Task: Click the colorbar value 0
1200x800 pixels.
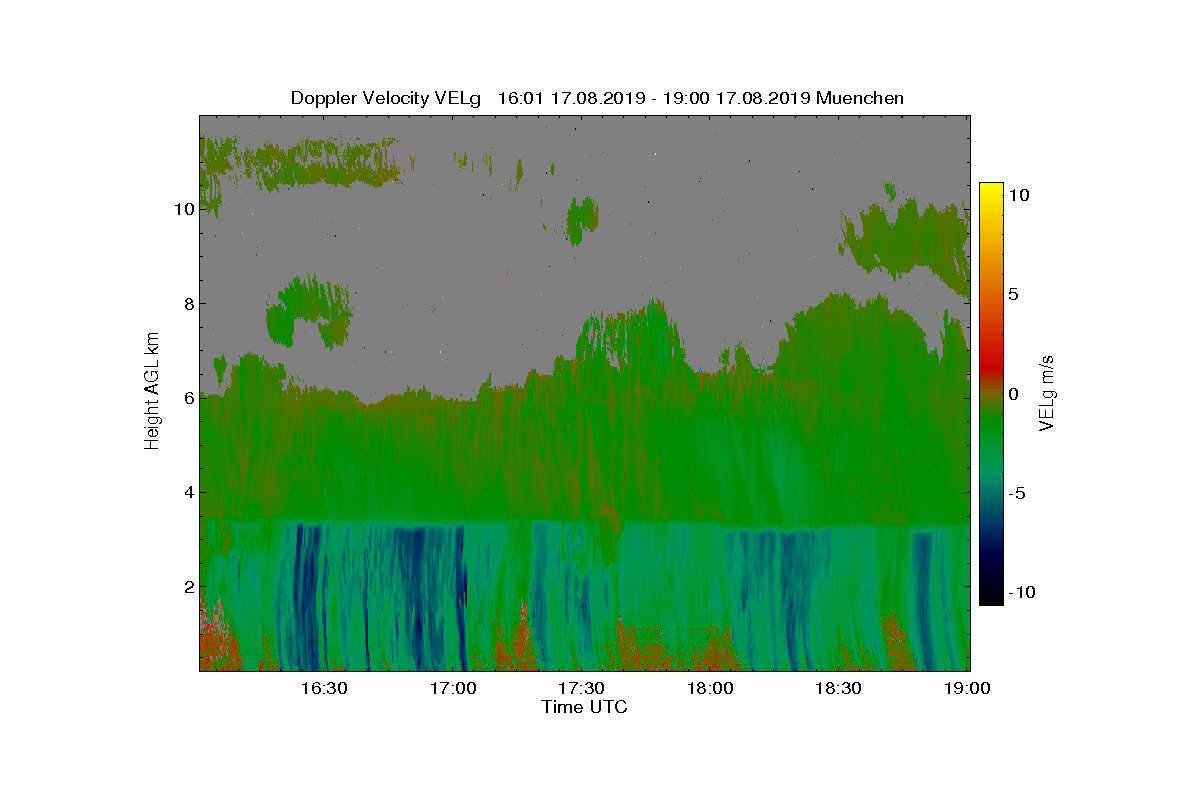Action: coord(1013,394)
